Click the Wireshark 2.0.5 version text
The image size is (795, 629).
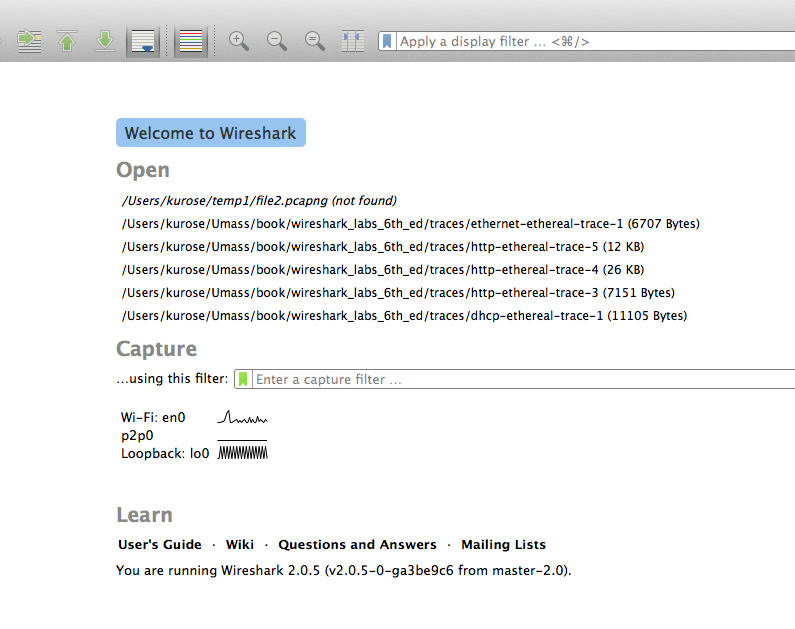click(x=343, y=570)
